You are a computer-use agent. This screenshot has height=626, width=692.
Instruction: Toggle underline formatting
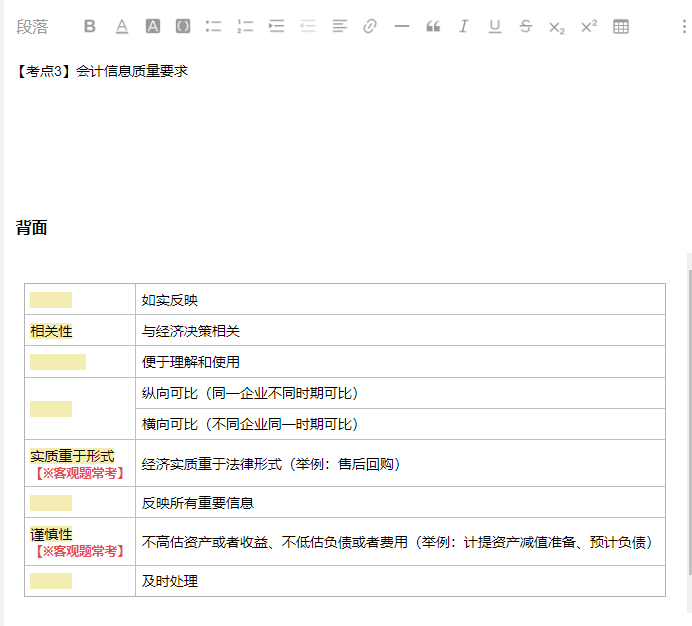coord(495,26)
